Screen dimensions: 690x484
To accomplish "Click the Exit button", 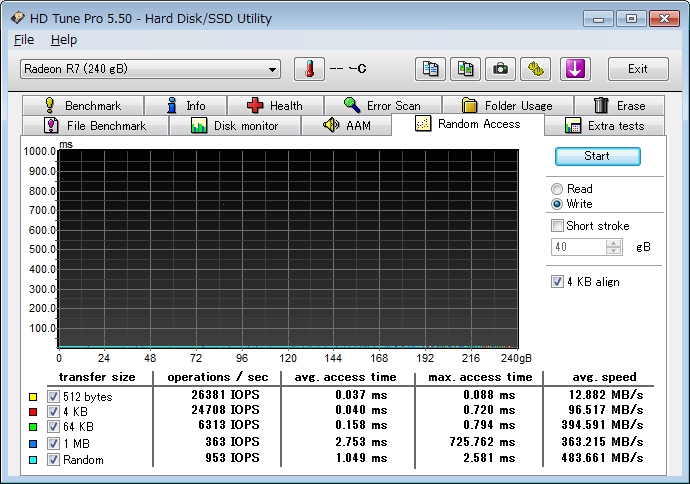I will pos(637,69).
